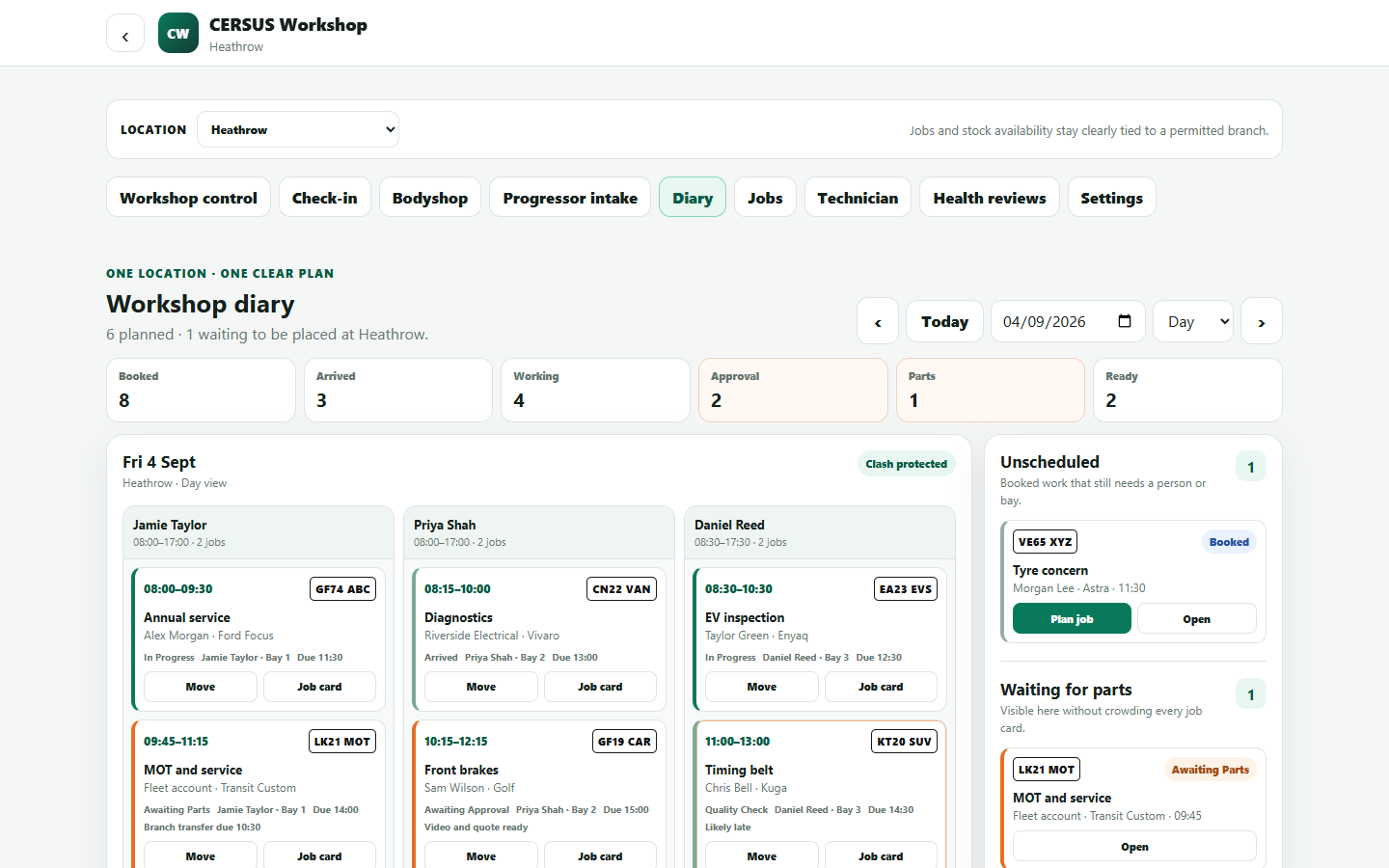Click the KT20 SUV registration plate
Viewport: 1389px width, 868px height.
(x=904, y=742)
